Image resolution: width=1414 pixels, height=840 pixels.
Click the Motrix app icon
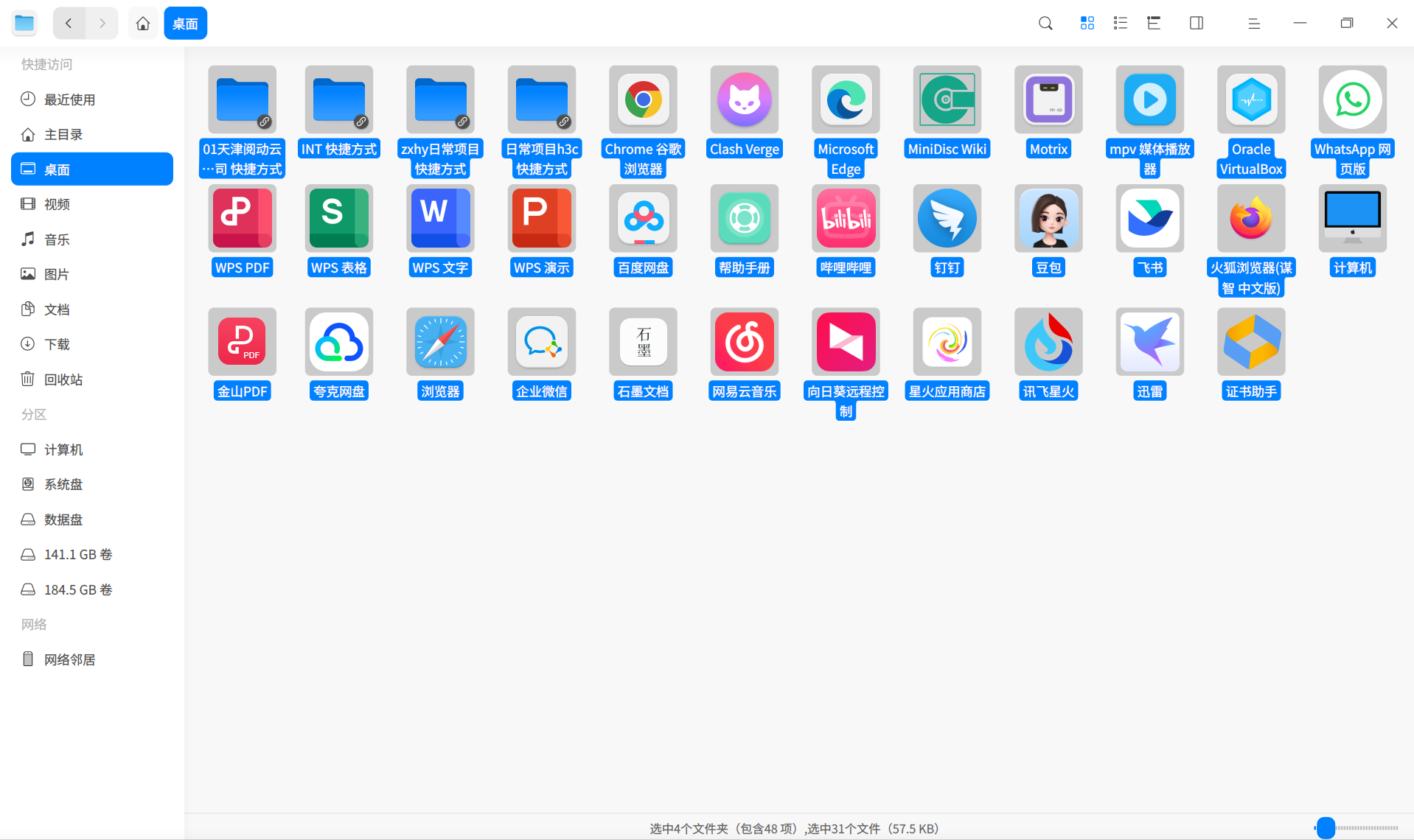tap(1048, 99)
